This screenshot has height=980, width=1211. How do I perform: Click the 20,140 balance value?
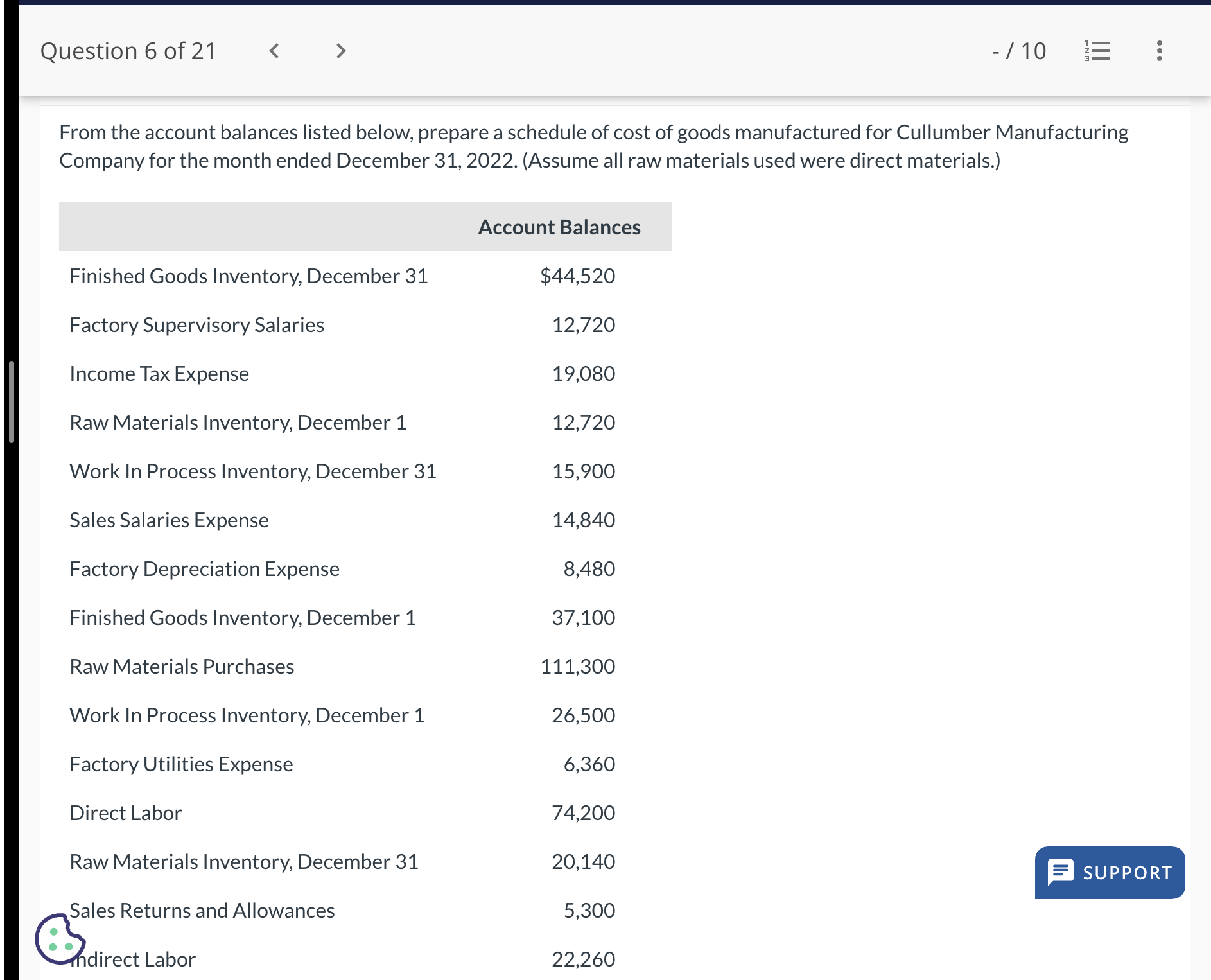pyautogui.click(x=583, y=862)
